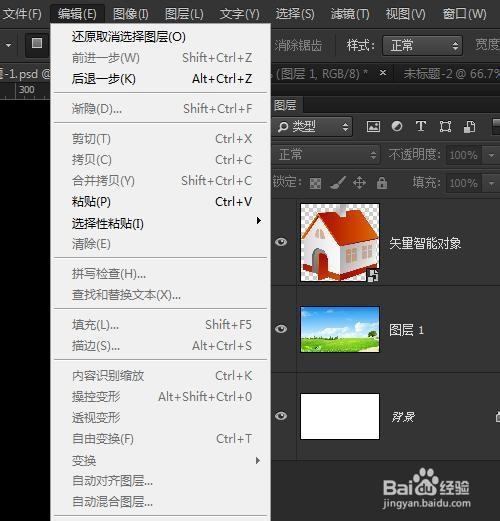Open the layer filter 类型 dropdown
This screenshot has height=521, width=500.
click(312, 126)
